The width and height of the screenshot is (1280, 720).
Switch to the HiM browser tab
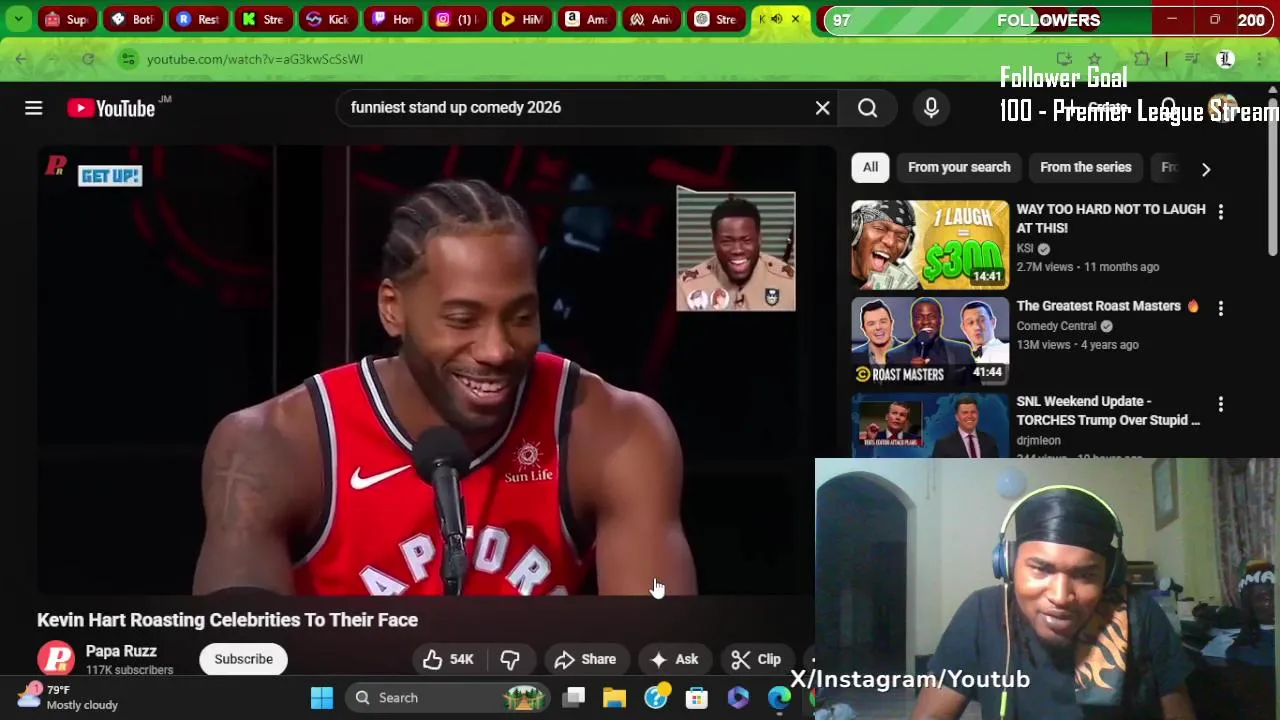[x=521, y=19]
